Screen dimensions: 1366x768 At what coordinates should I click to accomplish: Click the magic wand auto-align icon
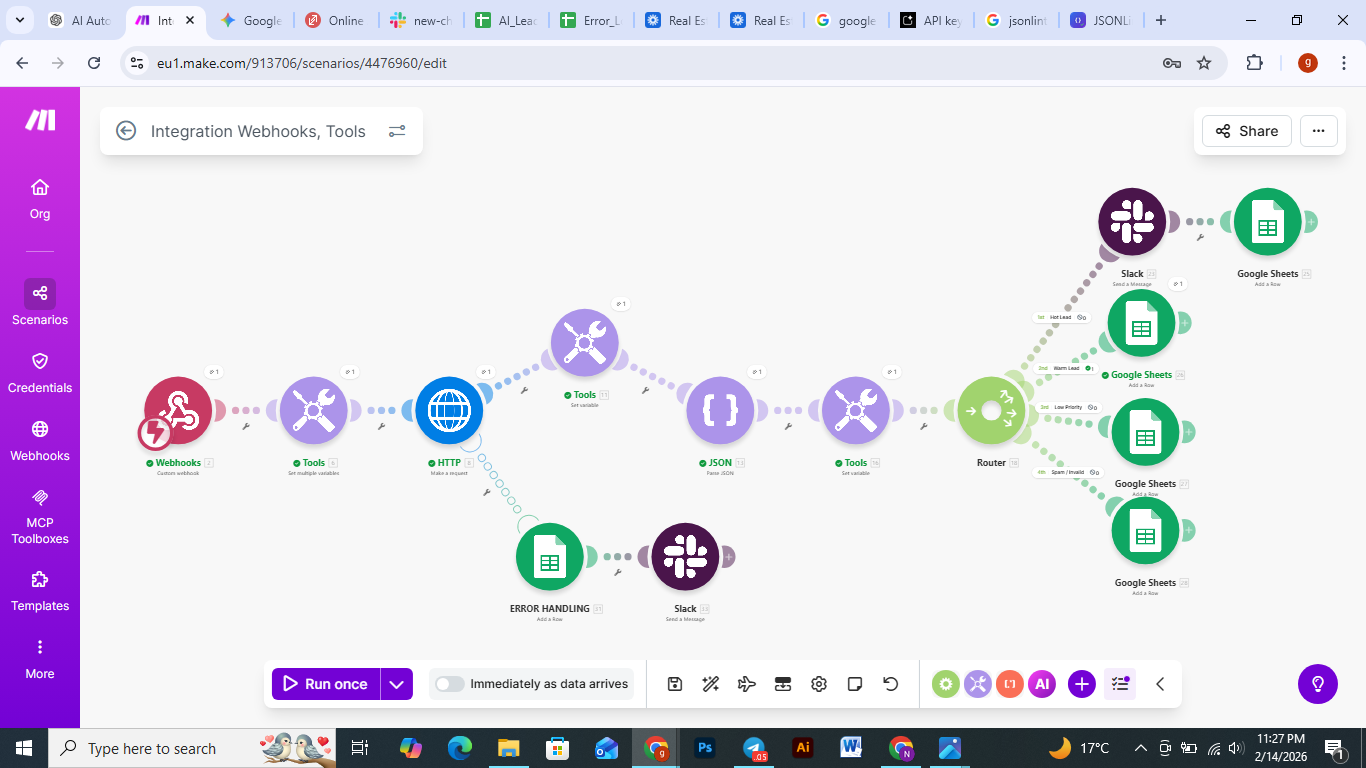pos(711,684)
